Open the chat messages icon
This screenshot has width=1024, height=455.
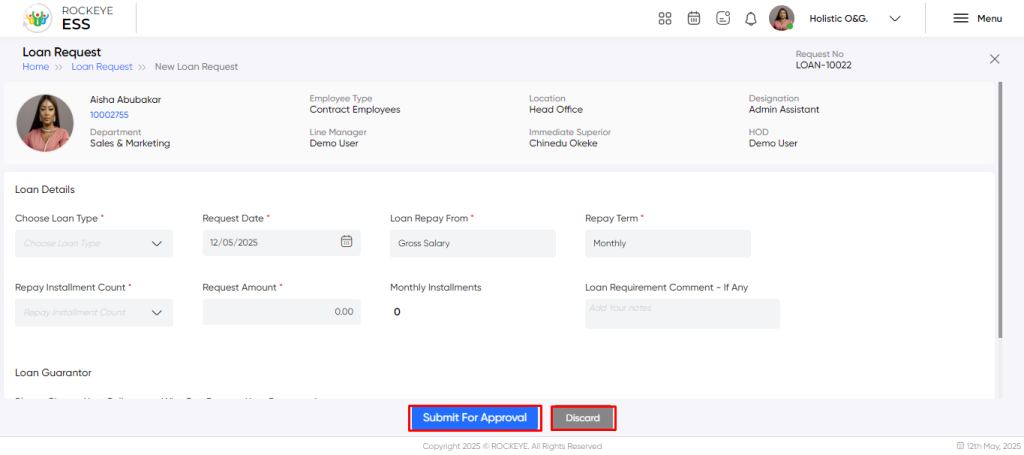coord(723,18)
